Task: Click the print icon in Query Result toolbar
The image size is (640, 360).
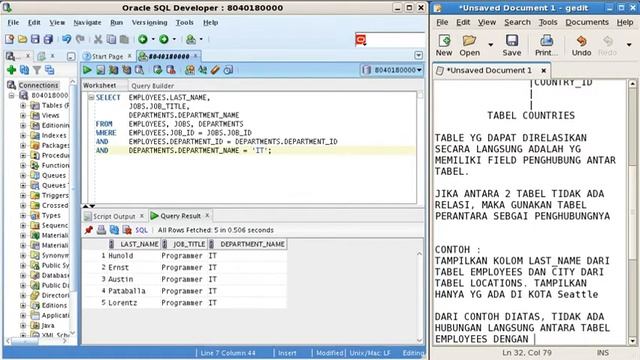Action: click(x=101, y=230)
